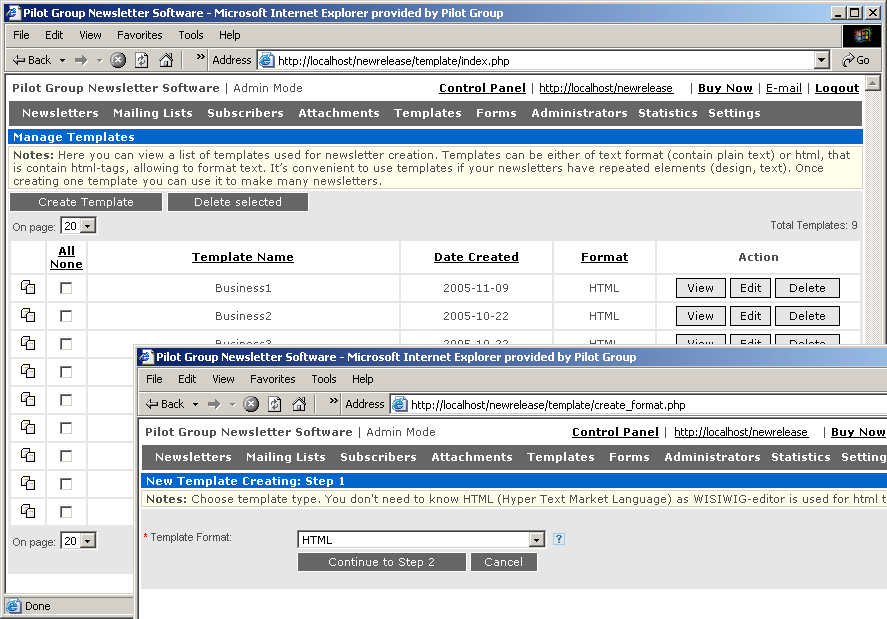Screen dimensions: 887x619
Task: Open the Template Format HTML dropdown
Action: pyautogui.click(x=537, y=540)
